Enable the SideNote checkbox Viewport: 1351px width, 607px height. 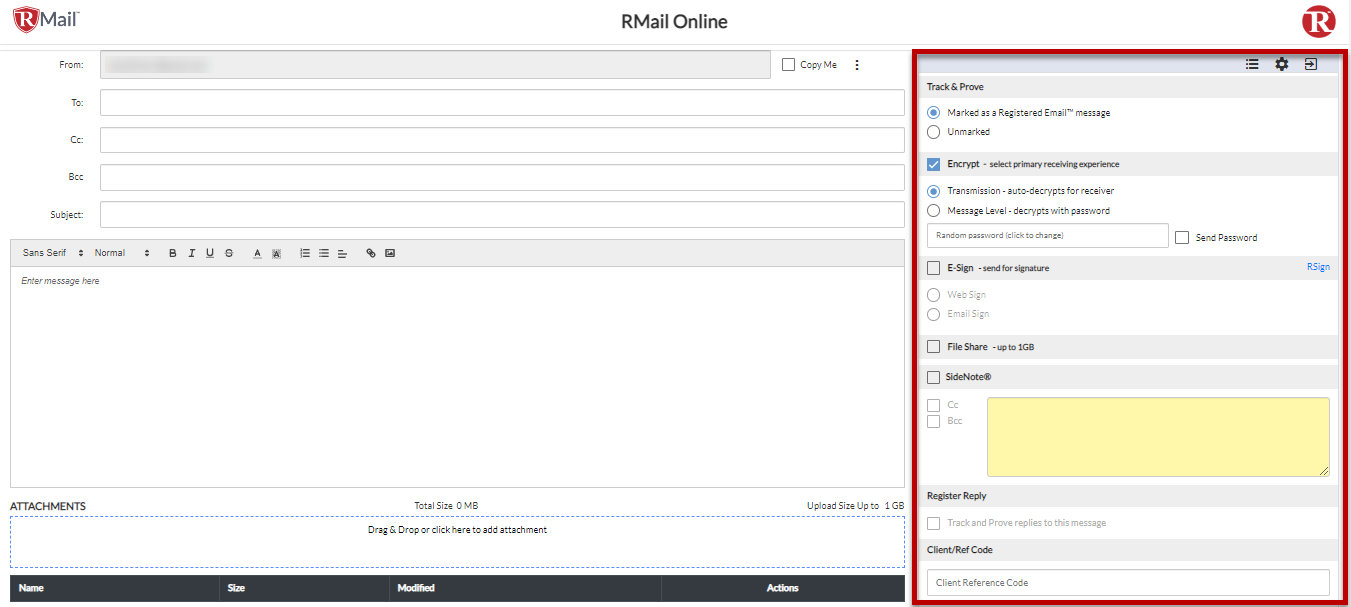933,376
